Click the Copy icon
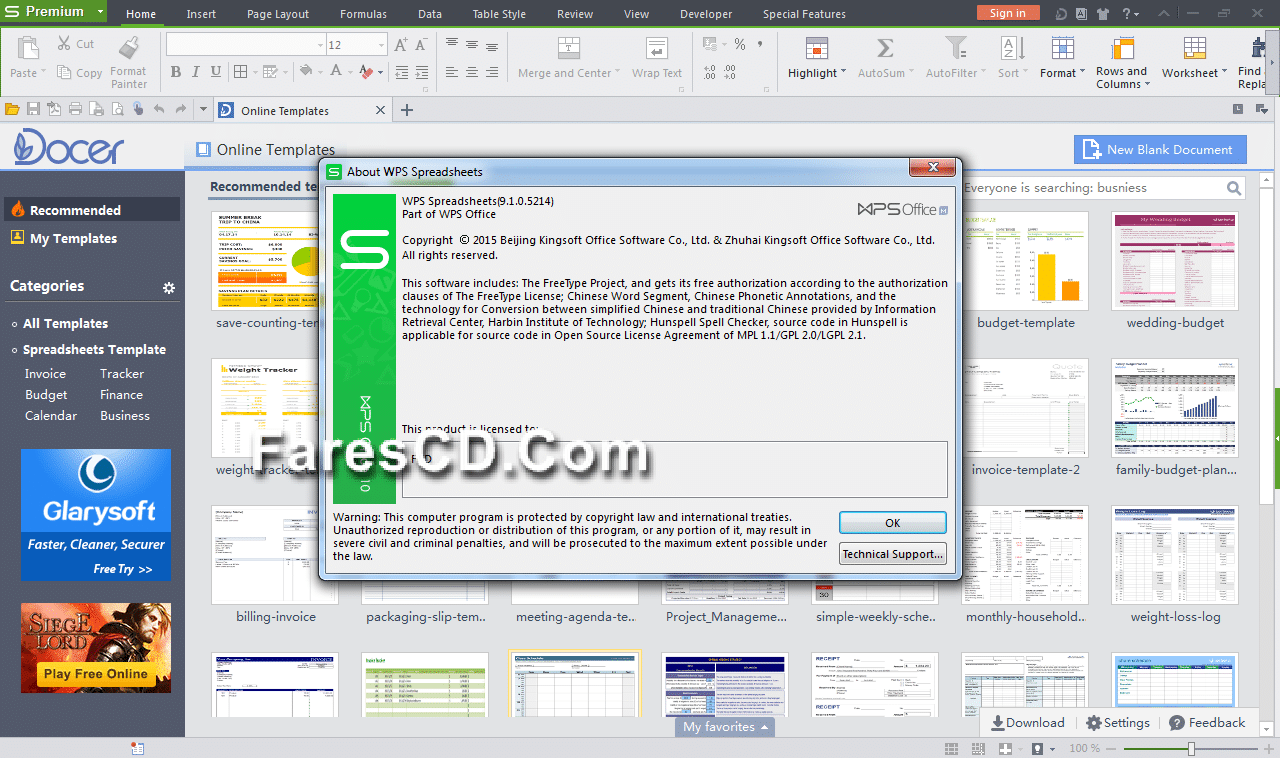The height and width of the screenshot is (758, 1280). pos(64,73)
